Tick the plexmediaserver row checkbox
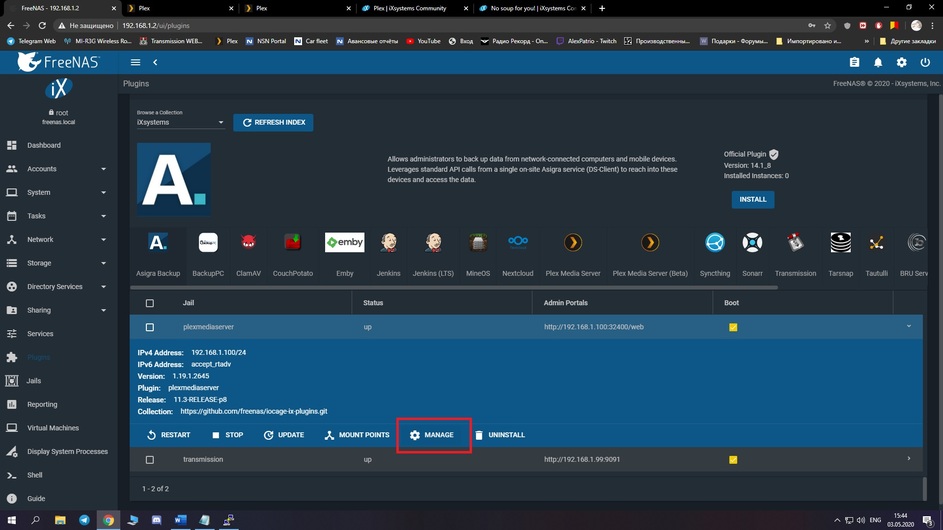 point(150,327)
